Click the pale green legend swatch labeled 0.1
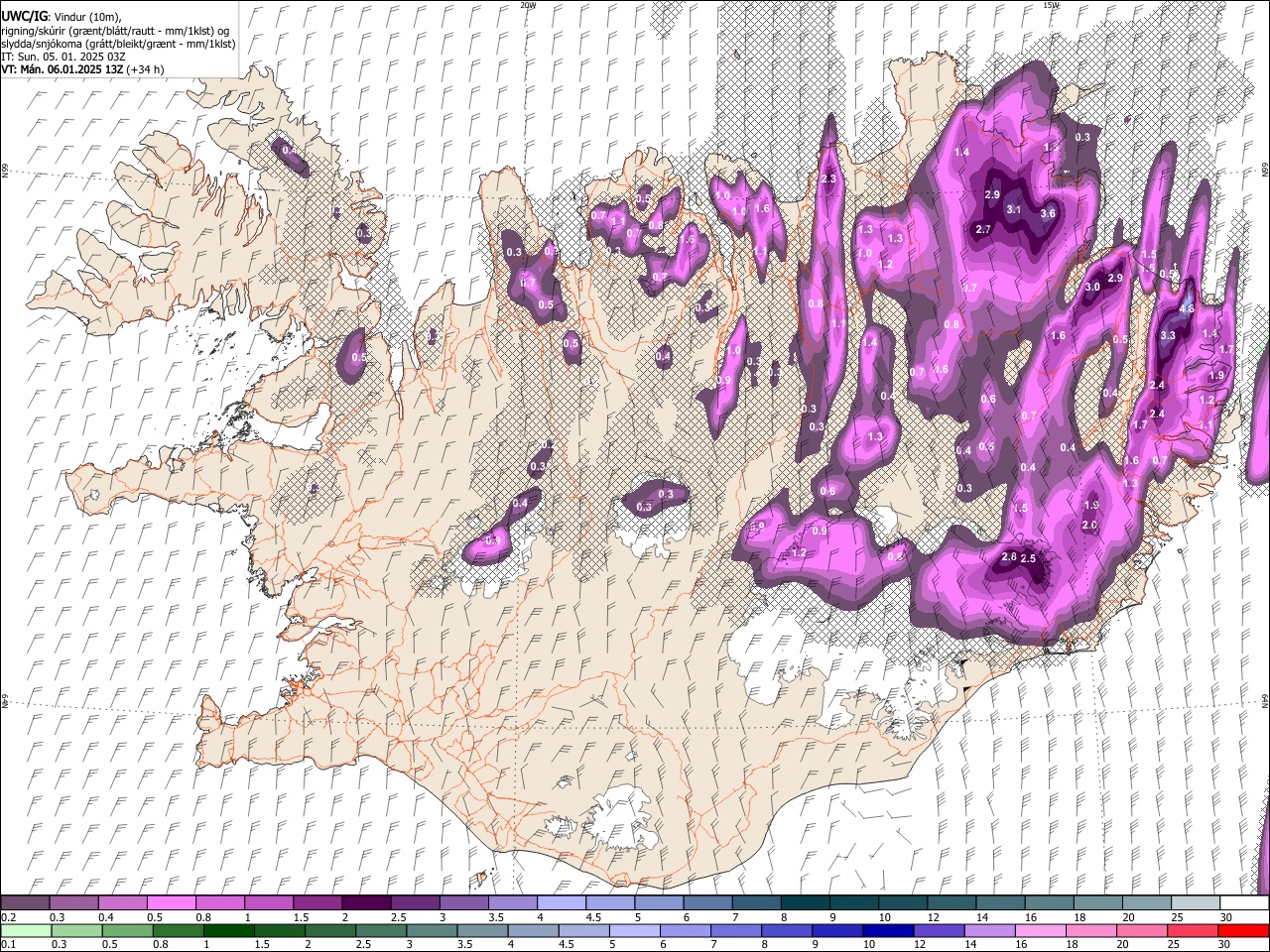This screenshot has height=952, width=1270. click(26, 930)
